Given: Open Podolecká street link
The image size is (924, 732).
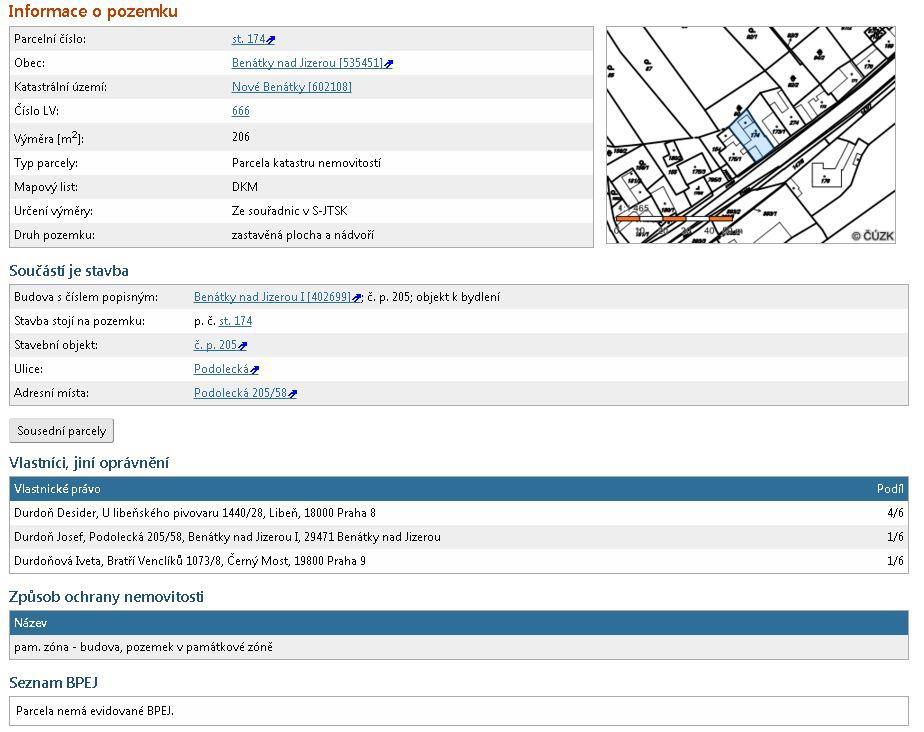Looking at the screenshot, I should (x=221, y=369).
